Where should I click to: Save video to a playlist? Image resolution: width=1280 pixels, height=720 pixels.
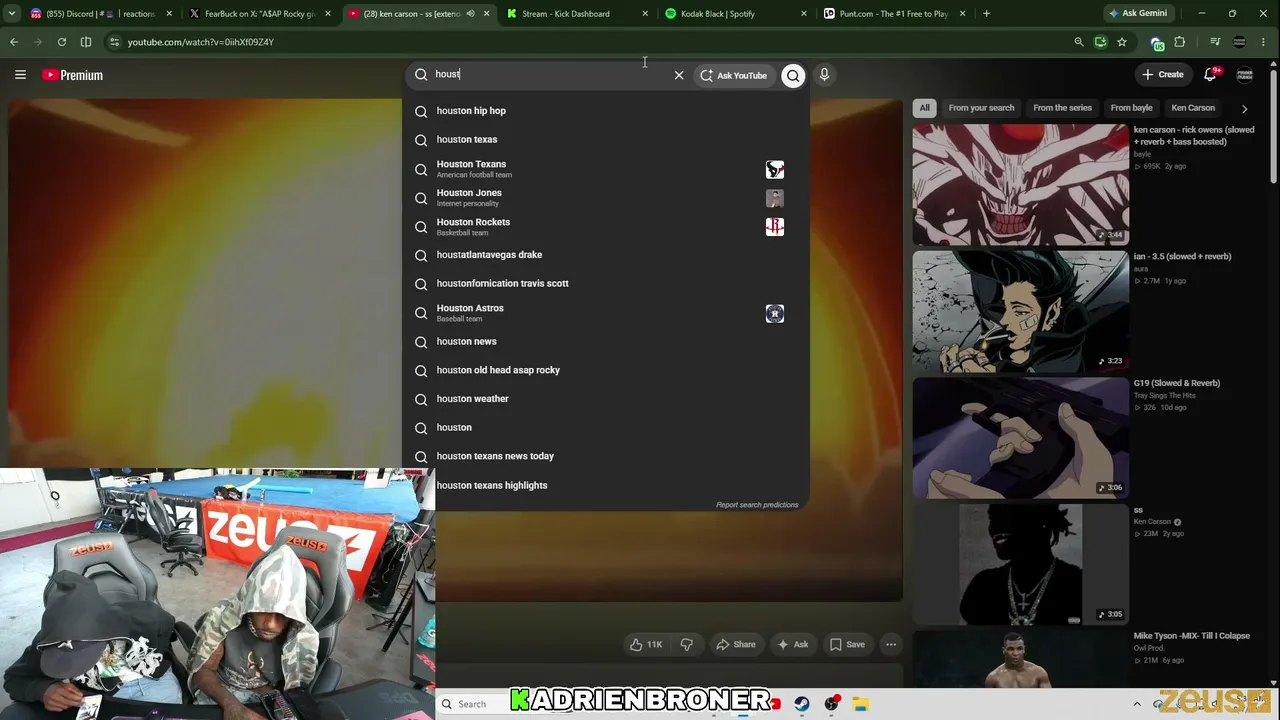coord(847,645)
